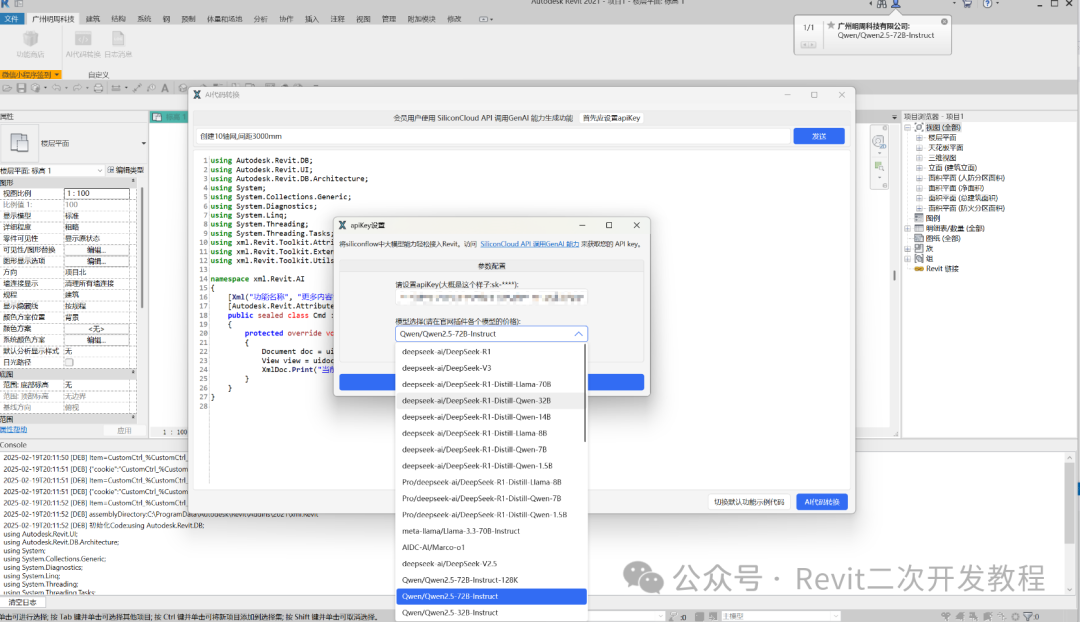Click the floor plan type thumbnail in Properties
This screenshot has height=622, width=1080.
pos(19,143)
